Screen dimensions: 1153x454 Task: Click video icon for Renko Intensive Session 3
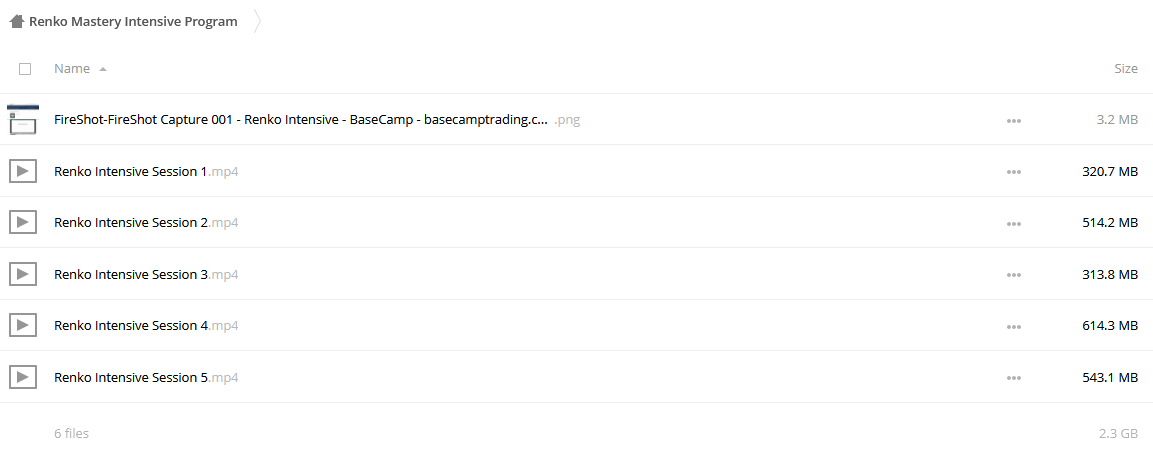23,274
